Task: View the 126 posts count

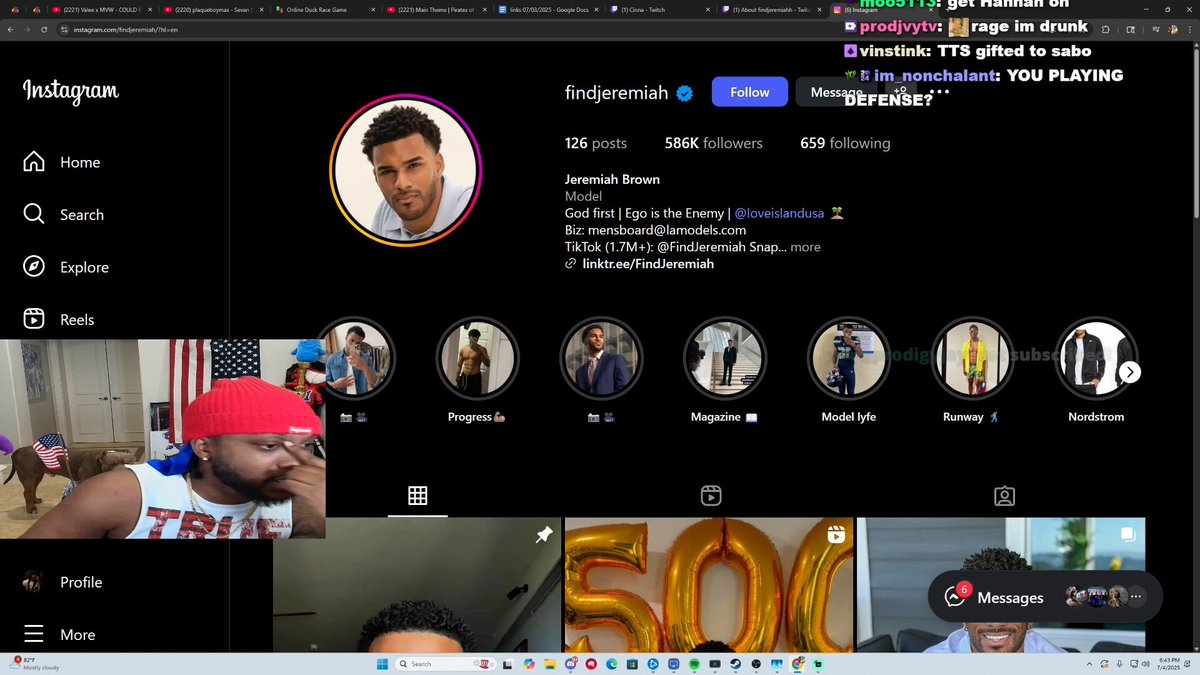Action: [596, 143]
